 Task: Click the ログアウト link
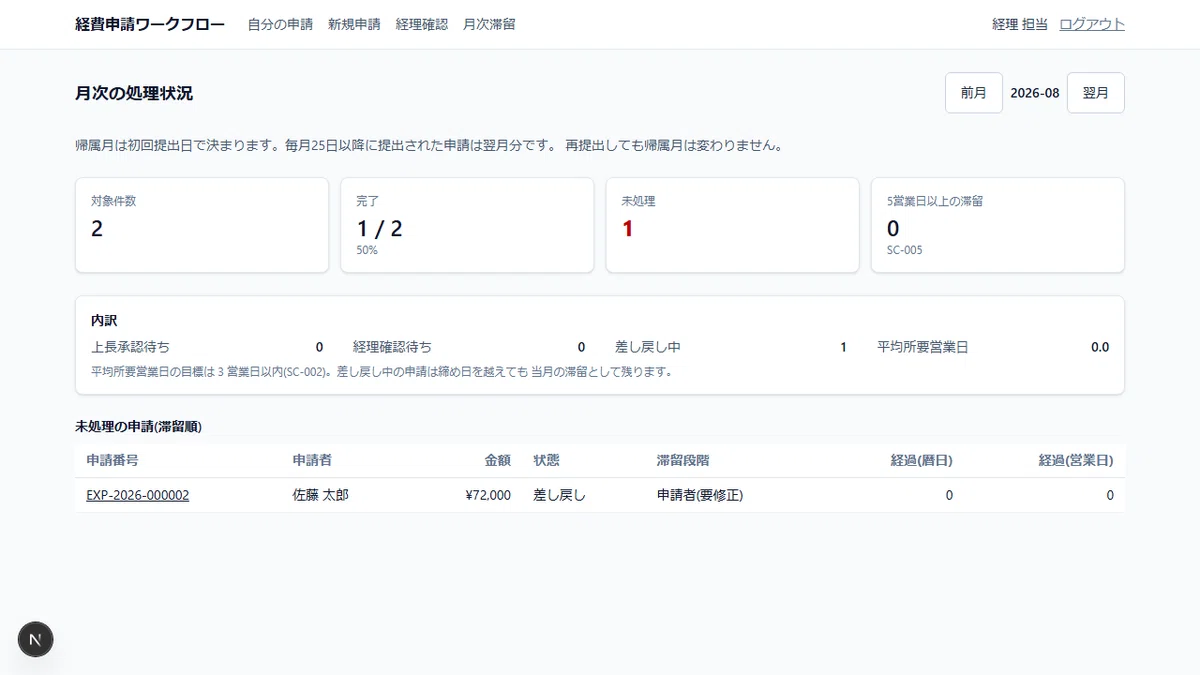(x=1092, y=24)
